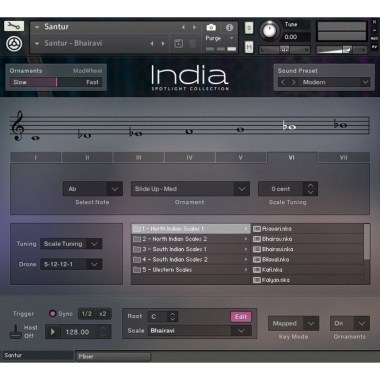Open the Select Note Ab dropdown
380x380 pixels.
coord(93,189)
